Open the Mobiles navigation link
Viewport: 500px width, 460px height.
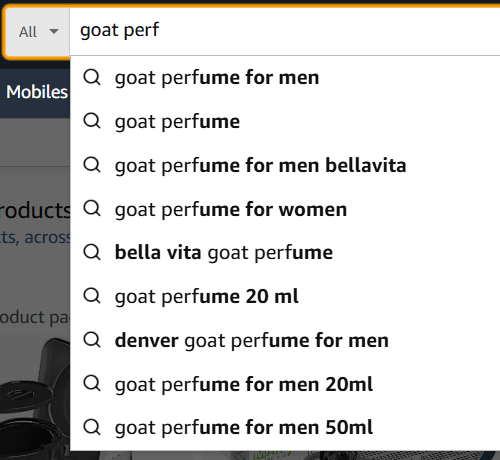pyautogui.click(x=37, y=92)
